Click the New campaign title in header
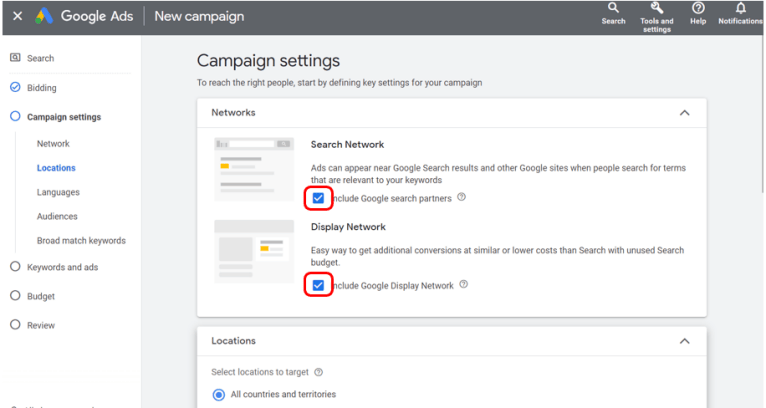Screen dimensions: 766x408 199,16
